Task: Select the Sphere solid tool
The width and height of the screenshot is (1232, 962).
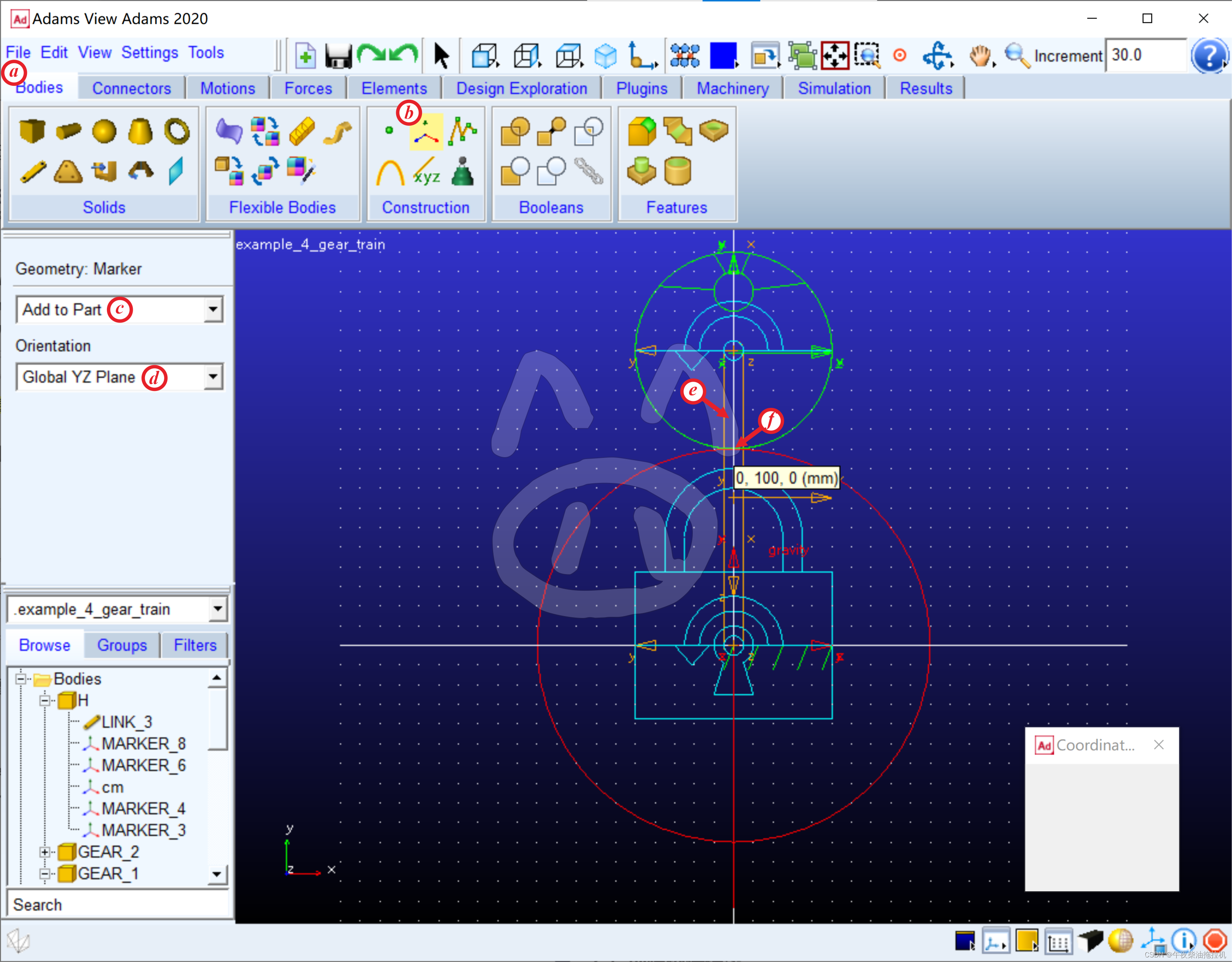Action: click(x=104, y=132)
